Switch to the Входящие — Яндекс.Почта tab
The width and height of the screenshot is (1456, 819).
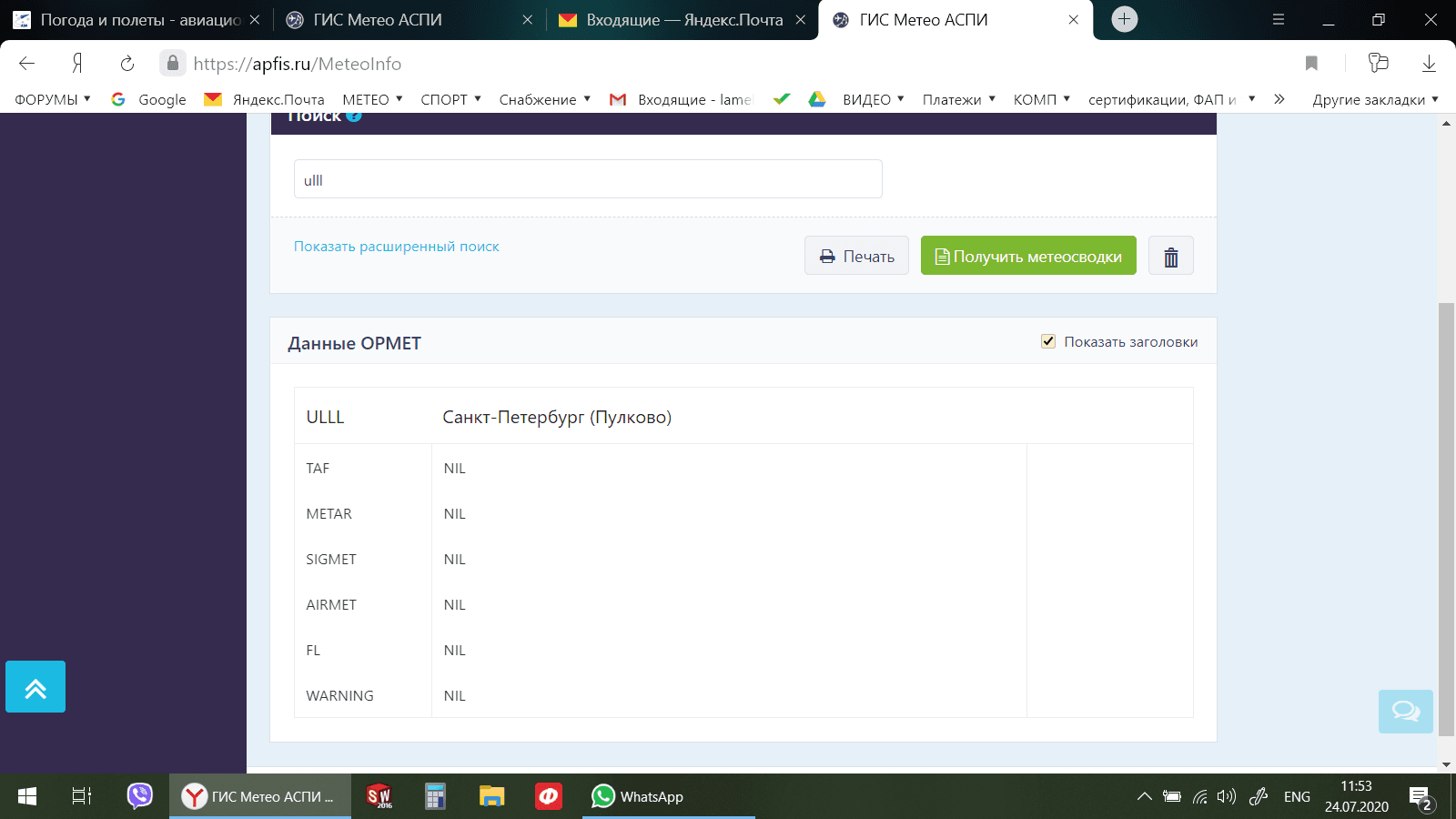click(682, 20)
